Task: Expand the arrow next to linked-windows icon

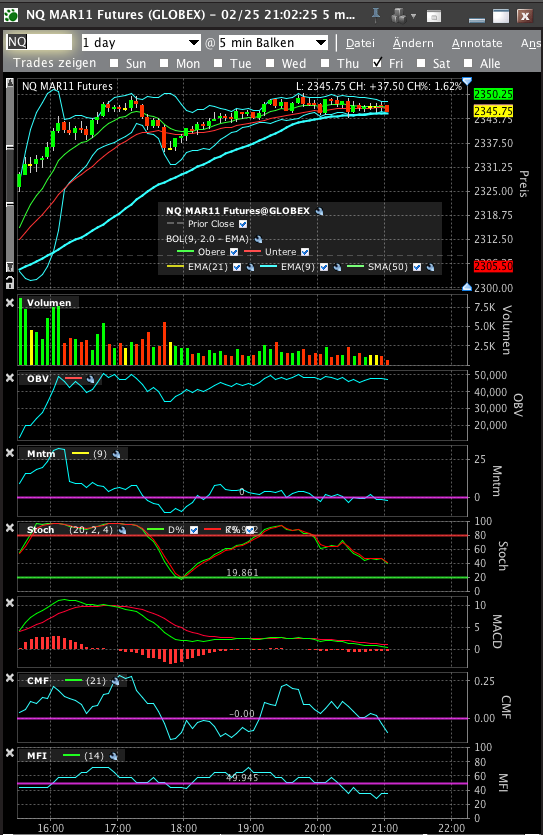Action: [x=414, y=16]
